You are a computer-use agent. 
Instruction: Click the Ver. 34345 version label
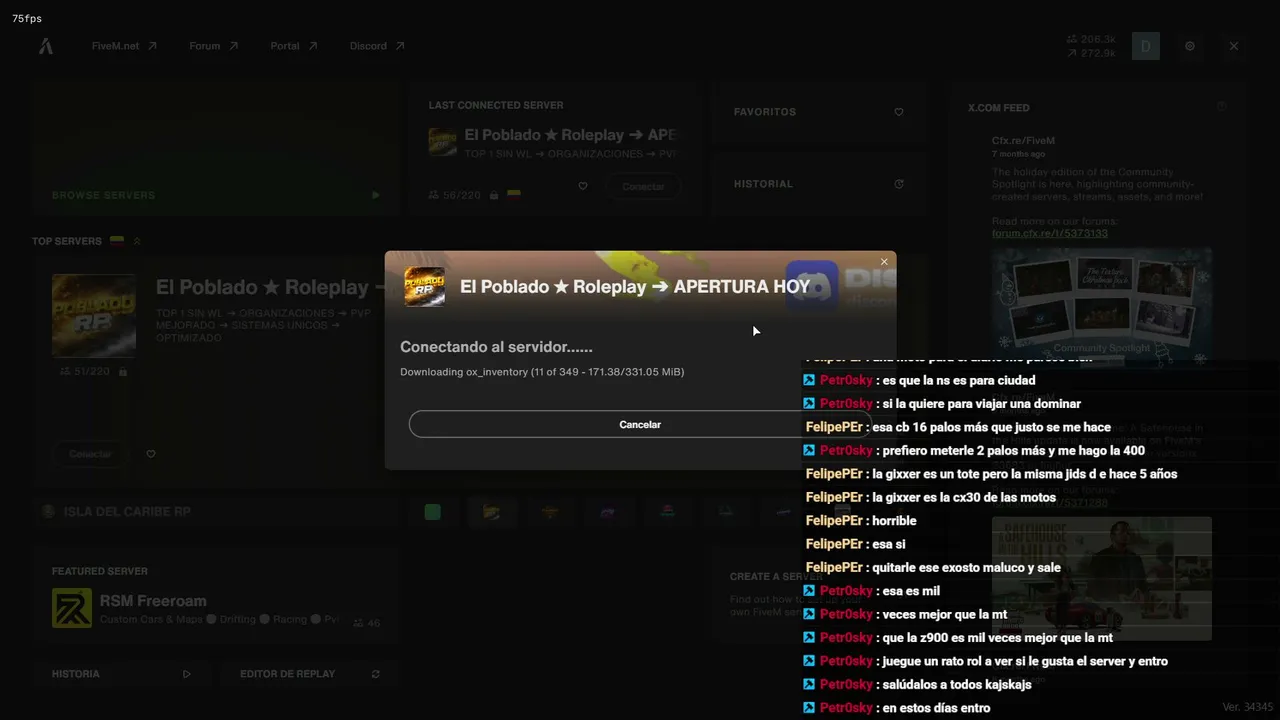point(1248,708)
